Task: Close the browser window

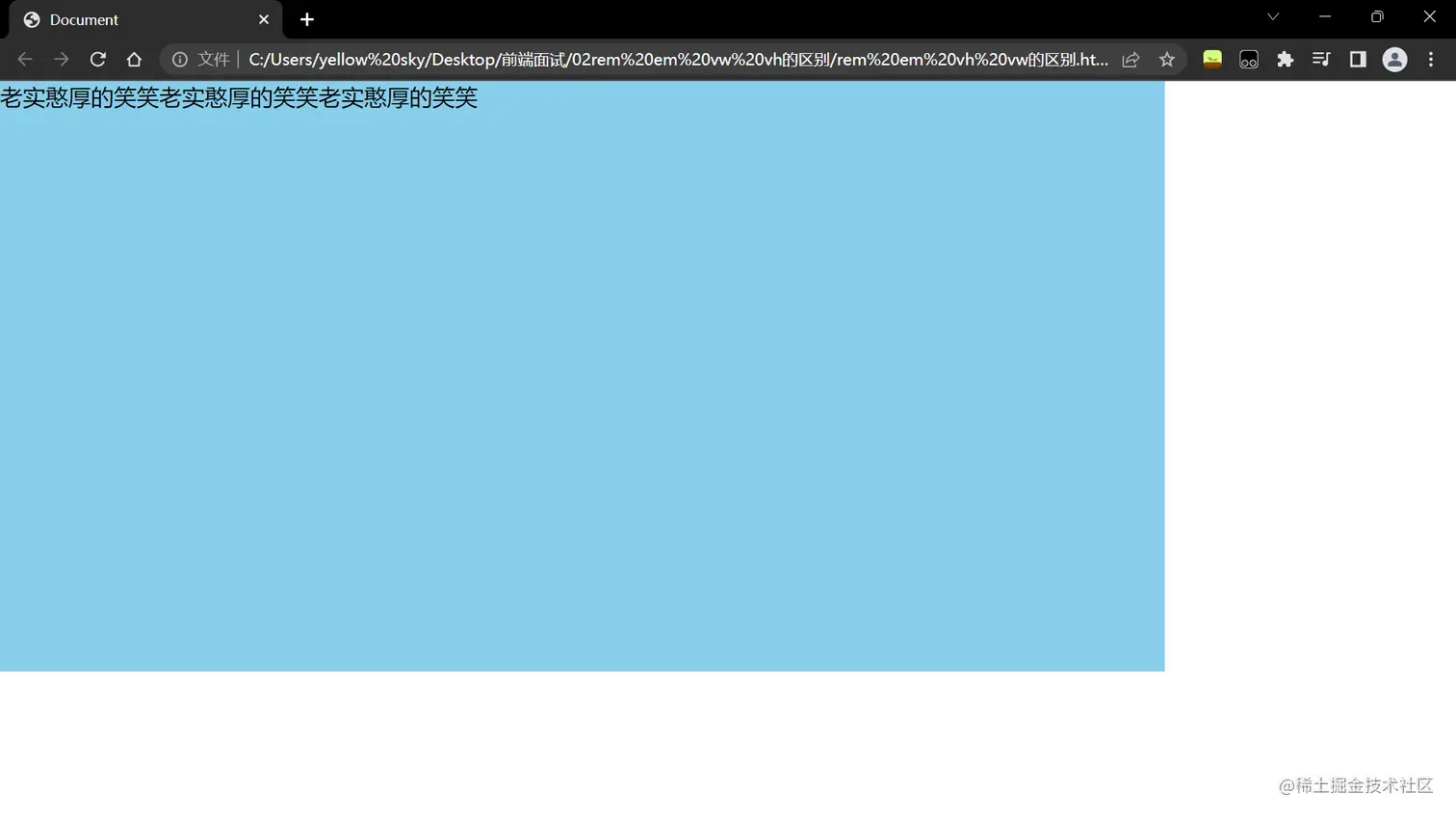Action: [1429, 16]
